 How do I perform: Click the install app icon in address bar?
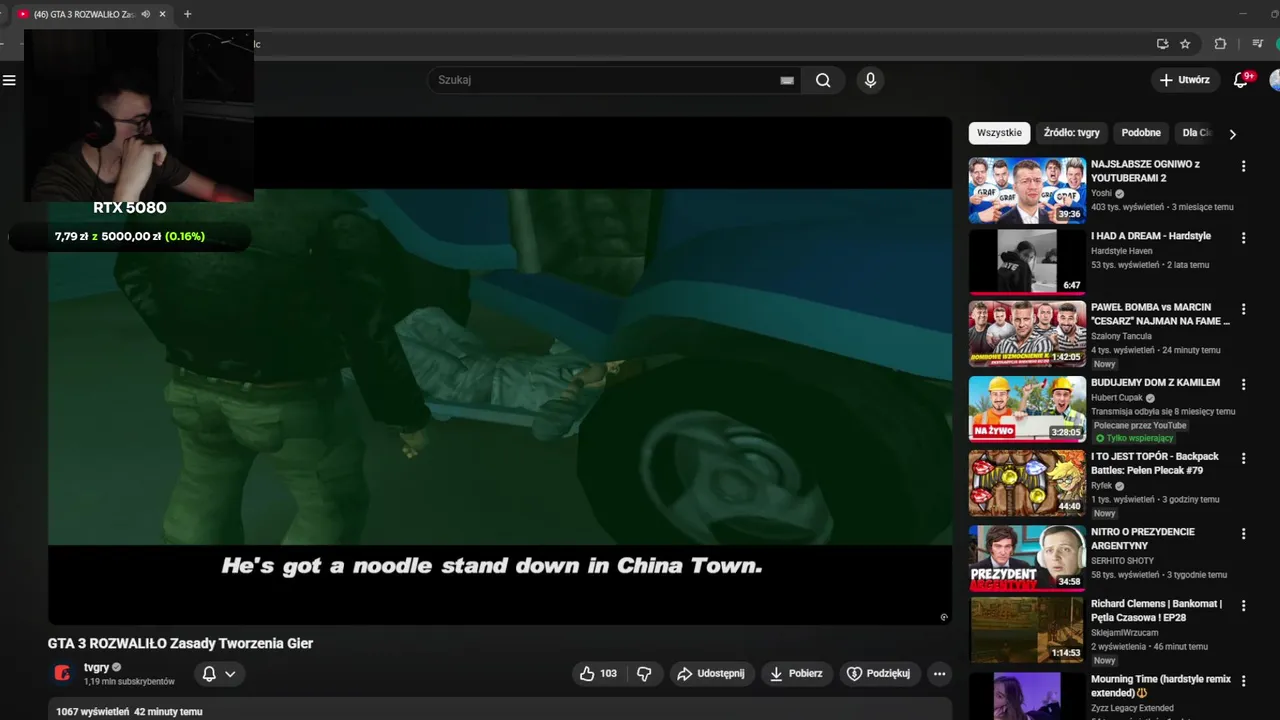1162,44
